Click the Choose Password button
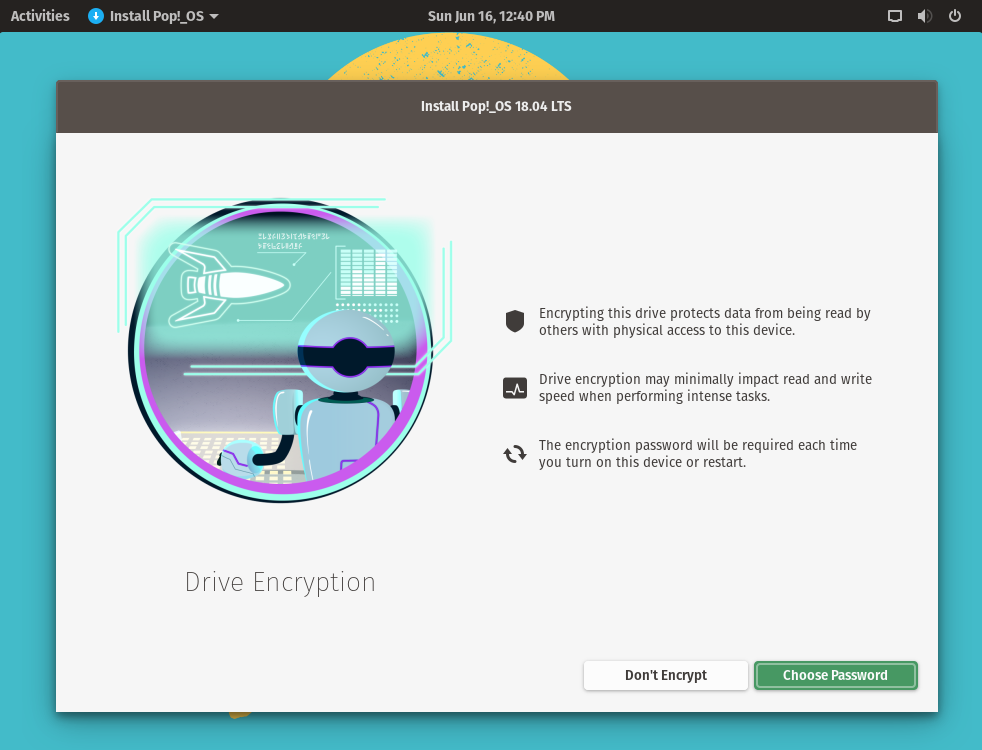The width and height of the screenshot is (982, 750). point(835,676)
